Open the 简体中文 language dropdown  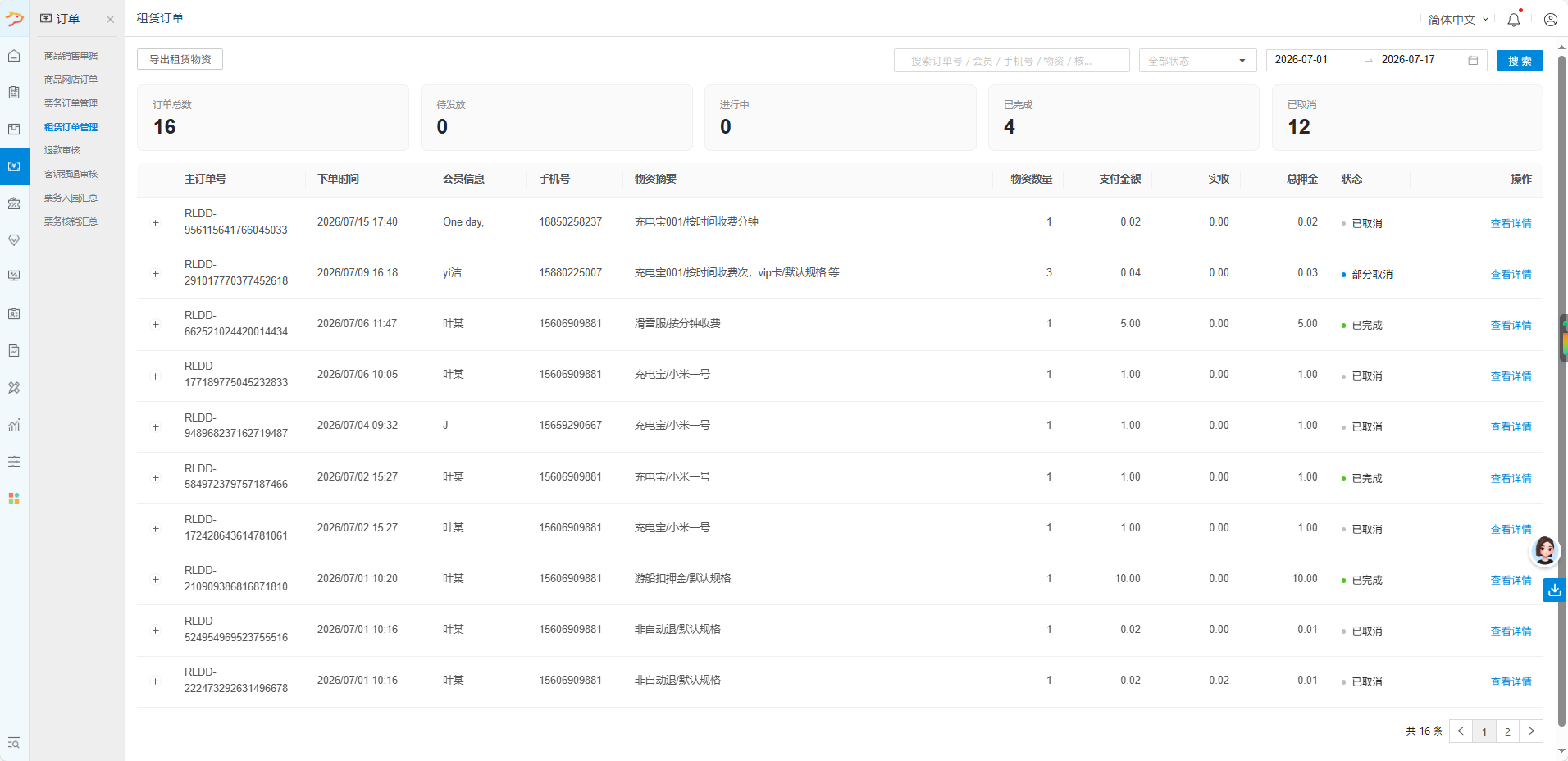coord(1458,19)
